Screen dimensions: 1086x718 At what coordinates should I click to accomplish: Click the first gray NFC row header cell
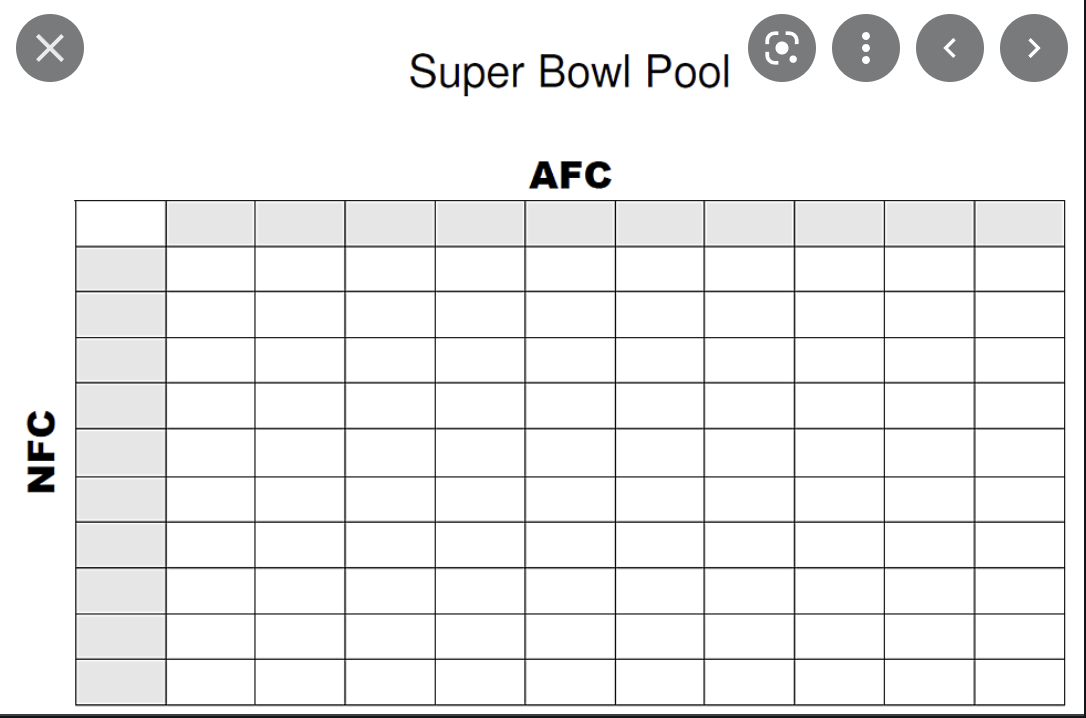(121, 269)
